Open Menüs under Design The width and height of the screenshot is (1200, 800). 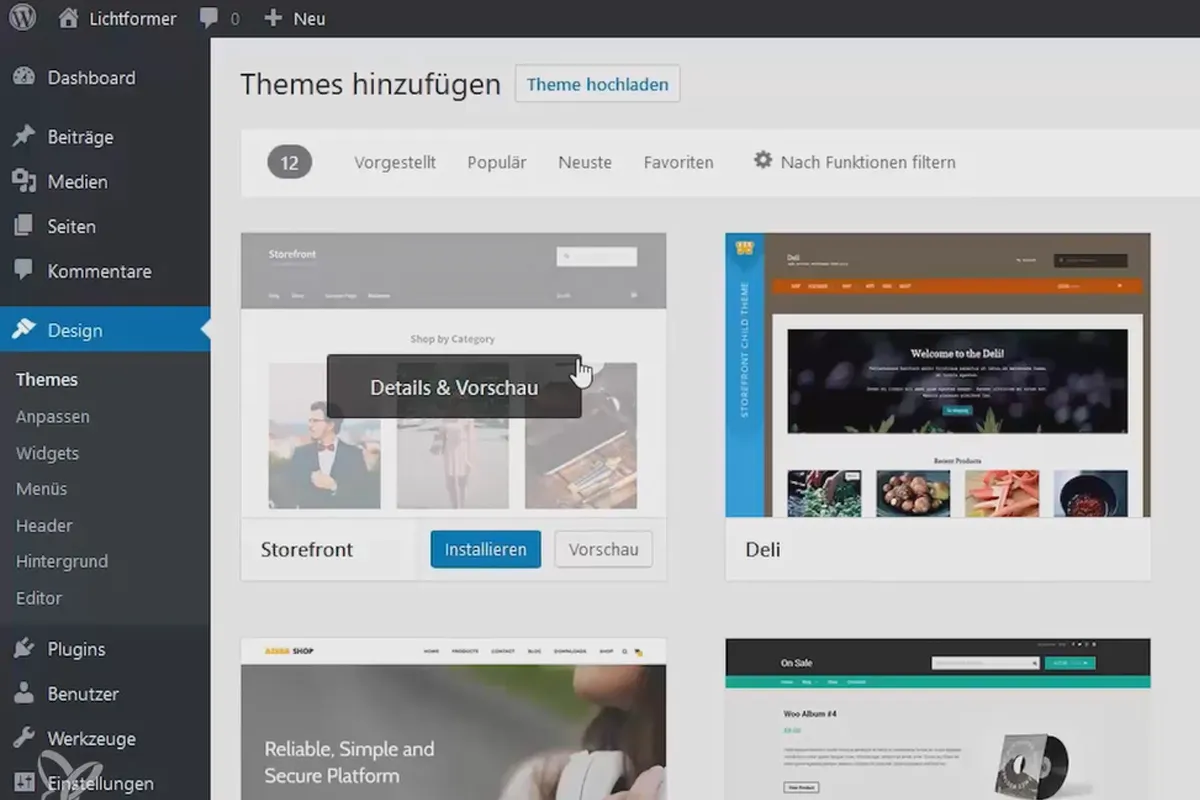click(42, 489)
